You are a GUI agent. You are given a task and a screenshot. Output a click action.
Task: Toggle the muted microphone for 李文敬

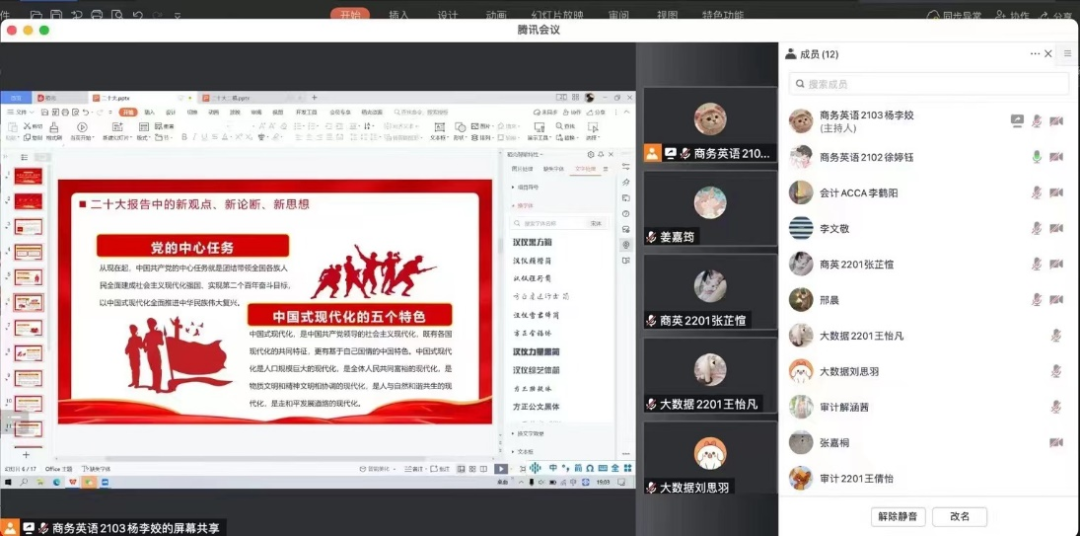pyautogui.click(x=1037, y=228)
